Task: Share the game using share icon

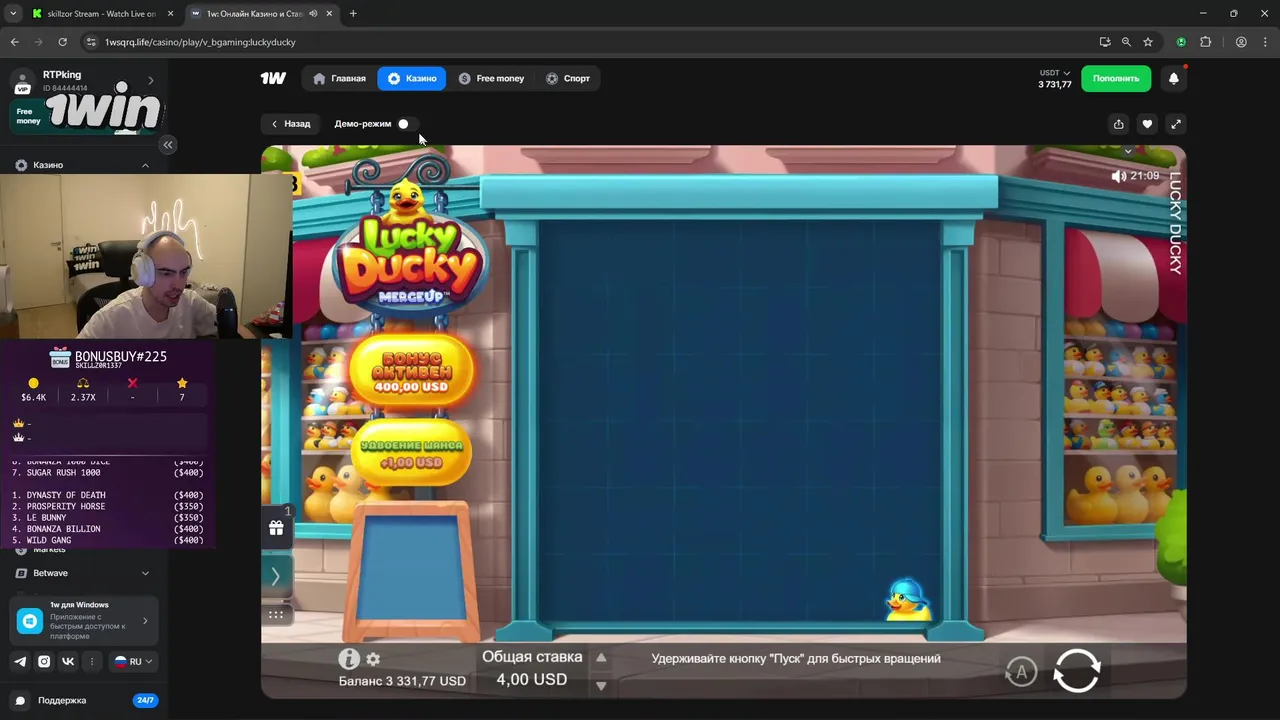Action: (1119, 124)
